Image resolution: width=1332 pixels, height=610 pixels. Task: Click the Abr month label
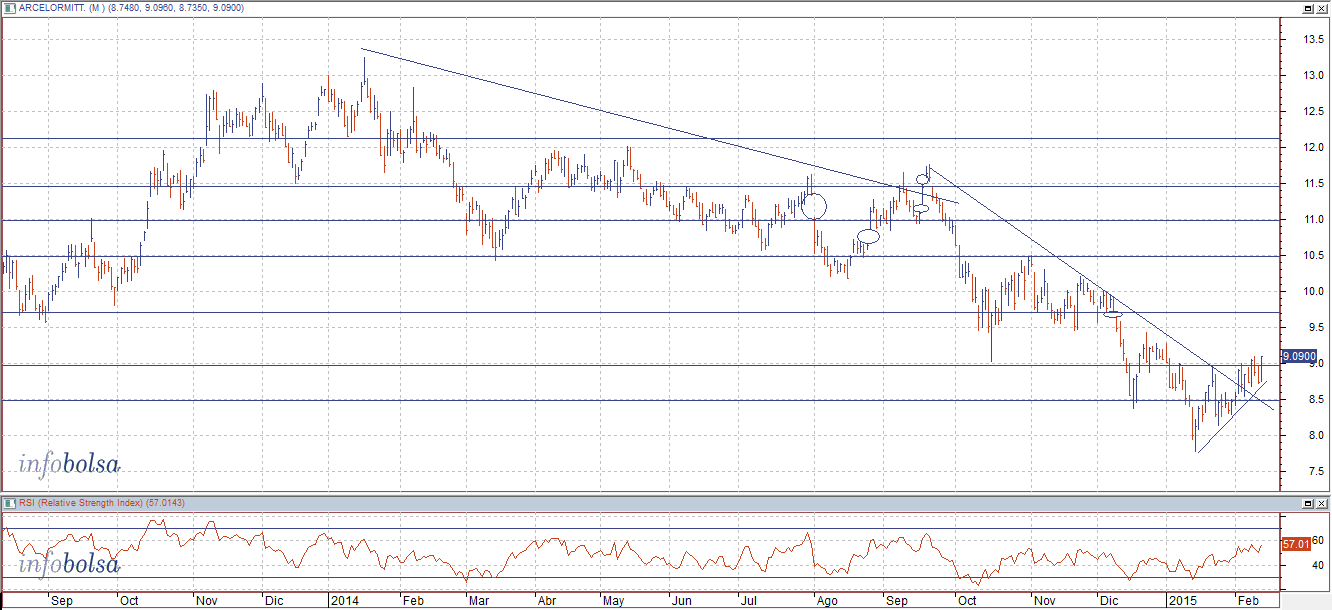point(547,602)
